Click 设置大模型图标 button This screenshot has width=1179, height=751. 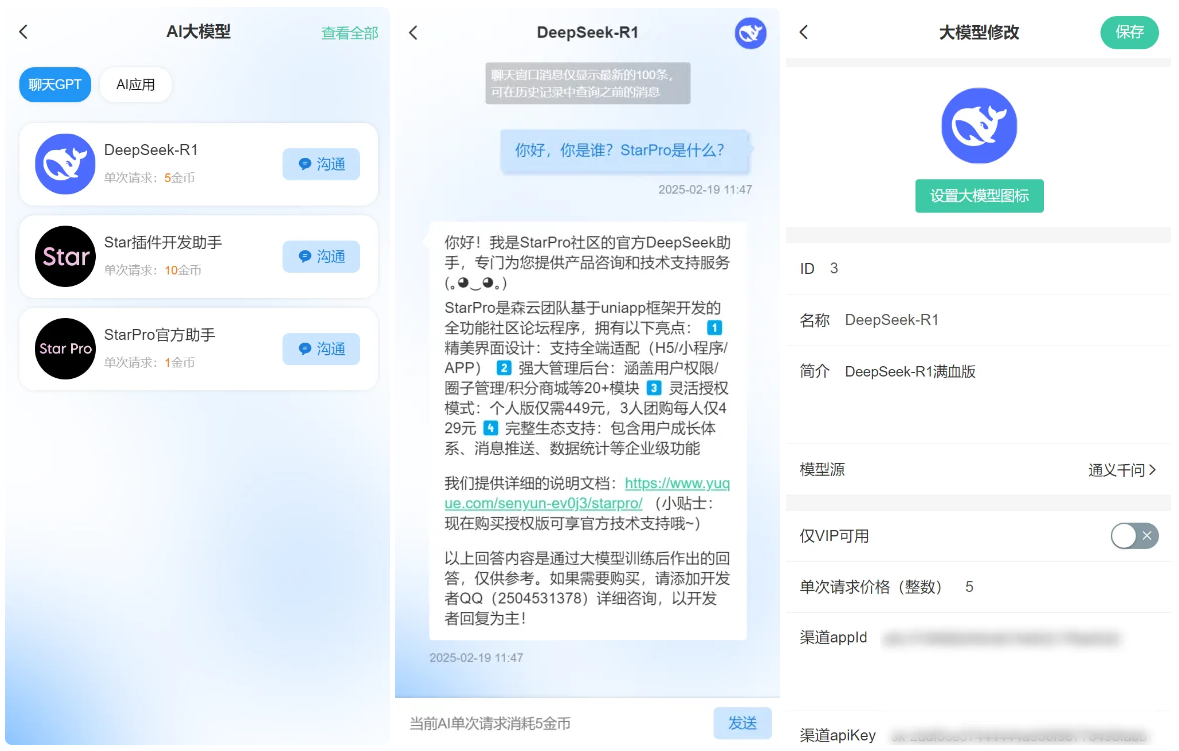(x=979, y=195)
